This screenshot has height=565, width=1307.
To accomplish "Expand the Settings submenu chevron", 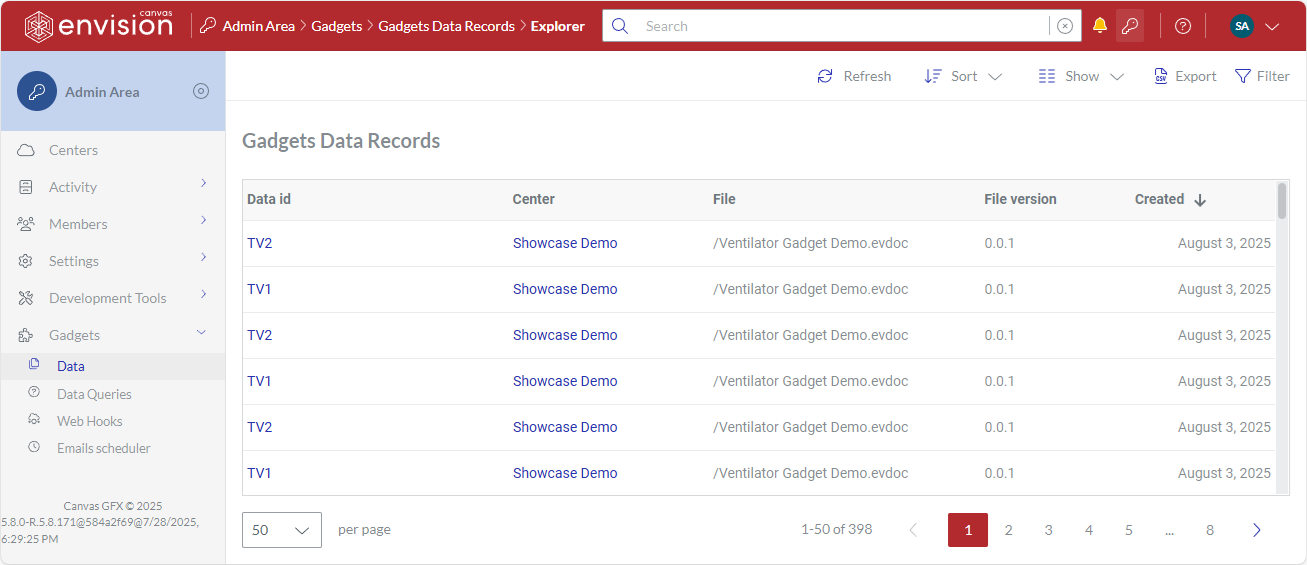I will tap(203, 257).
